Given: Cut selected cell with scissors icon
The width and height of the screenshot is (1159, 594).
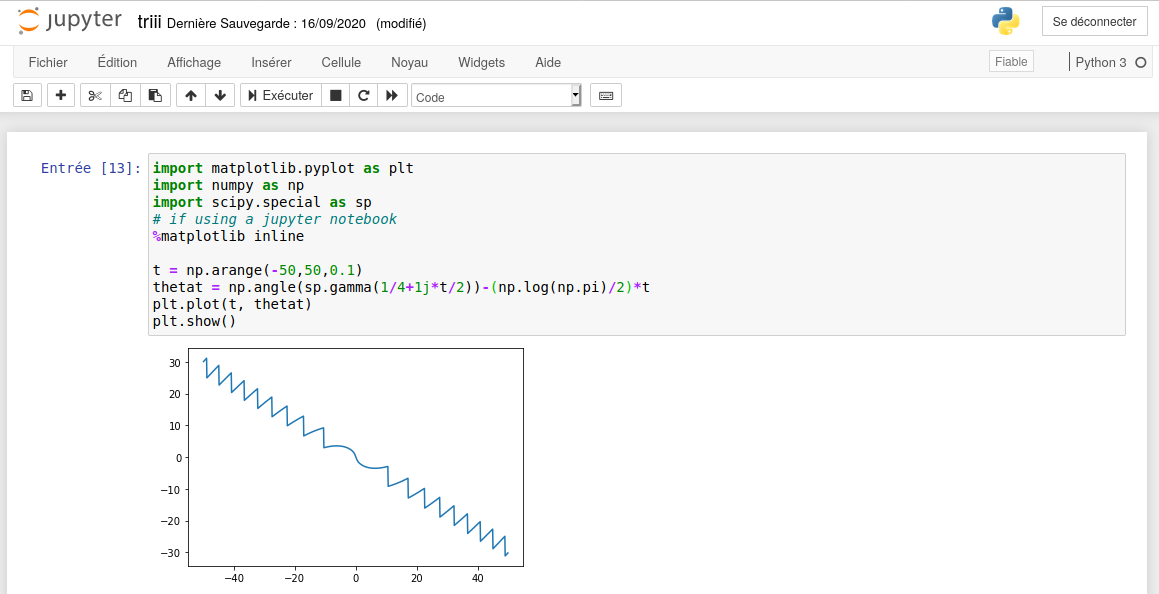Looking at the screenshot, I should click(95, 96).
